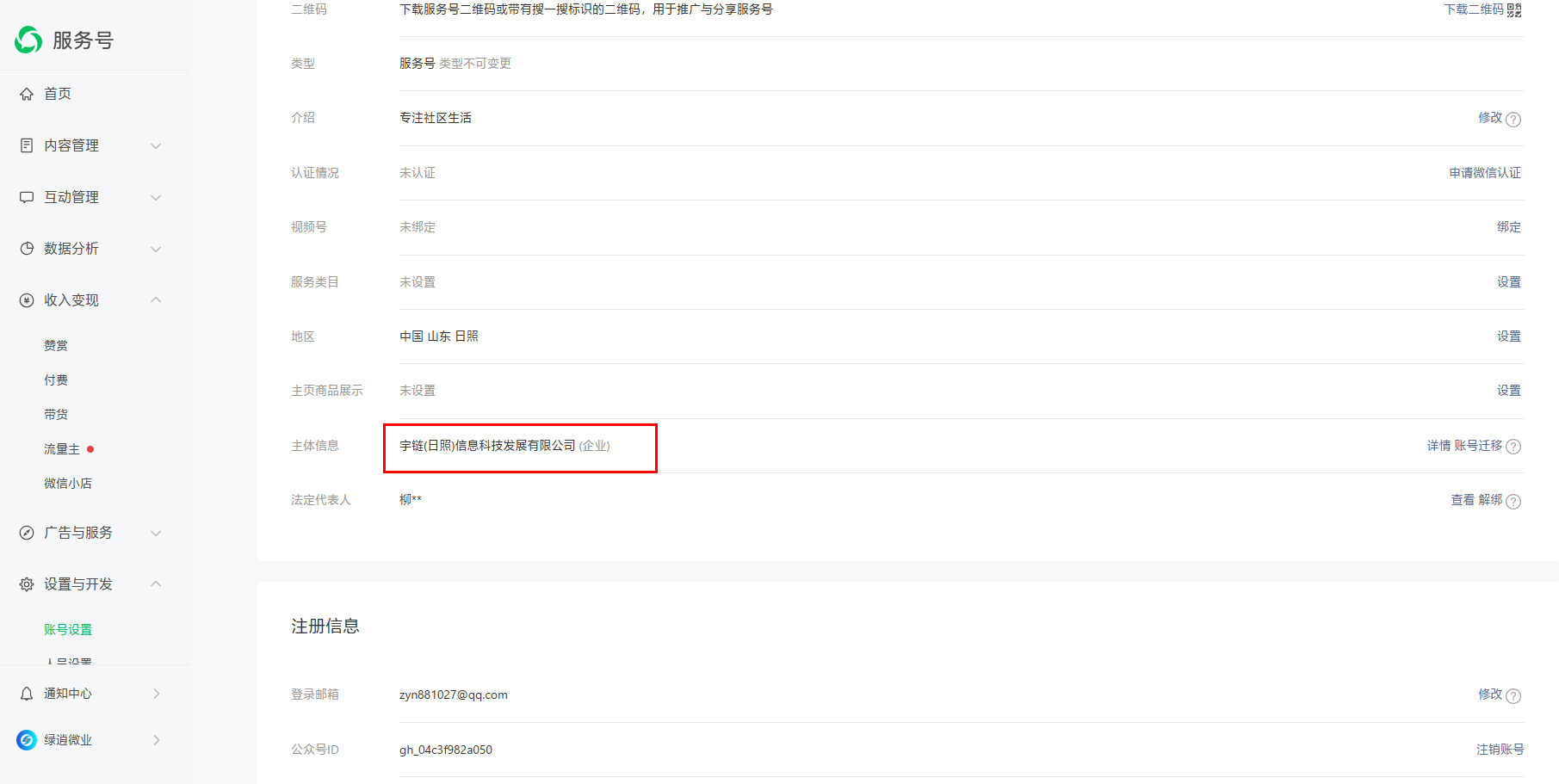Click the QR code icon beside 下载二维码

[1514, 9]
